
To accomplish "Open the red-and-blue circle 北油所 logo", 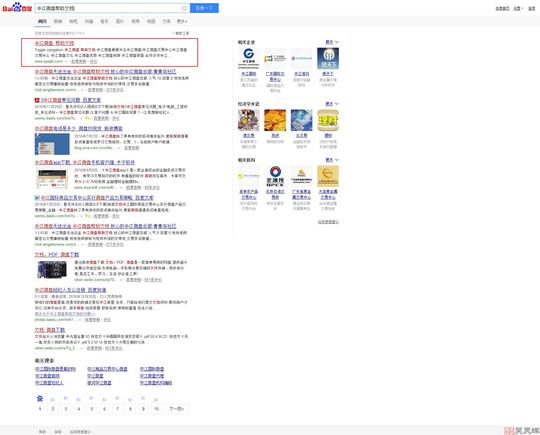I will point(275,176).
